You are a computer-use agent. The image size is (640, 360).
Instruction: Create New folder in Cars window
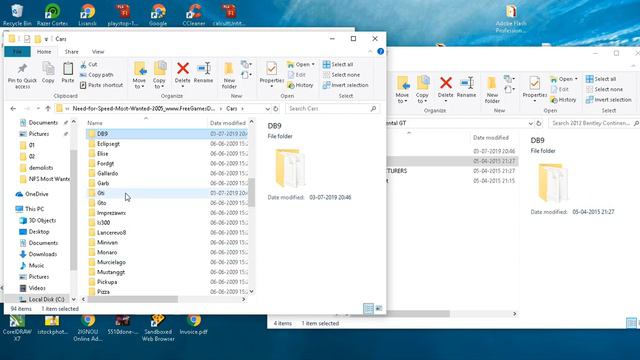(x=229, y=75)
